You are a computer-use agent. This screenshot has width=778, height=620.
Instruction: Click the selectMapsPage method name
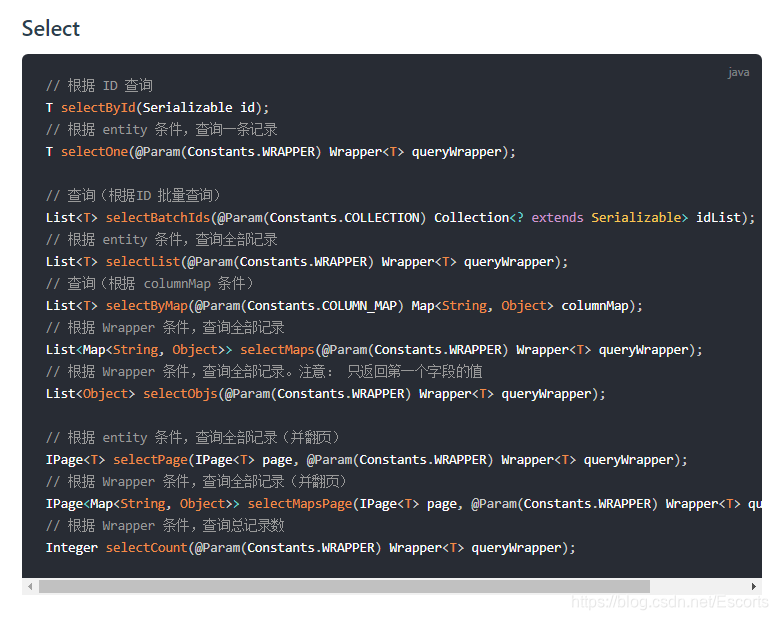300,504
